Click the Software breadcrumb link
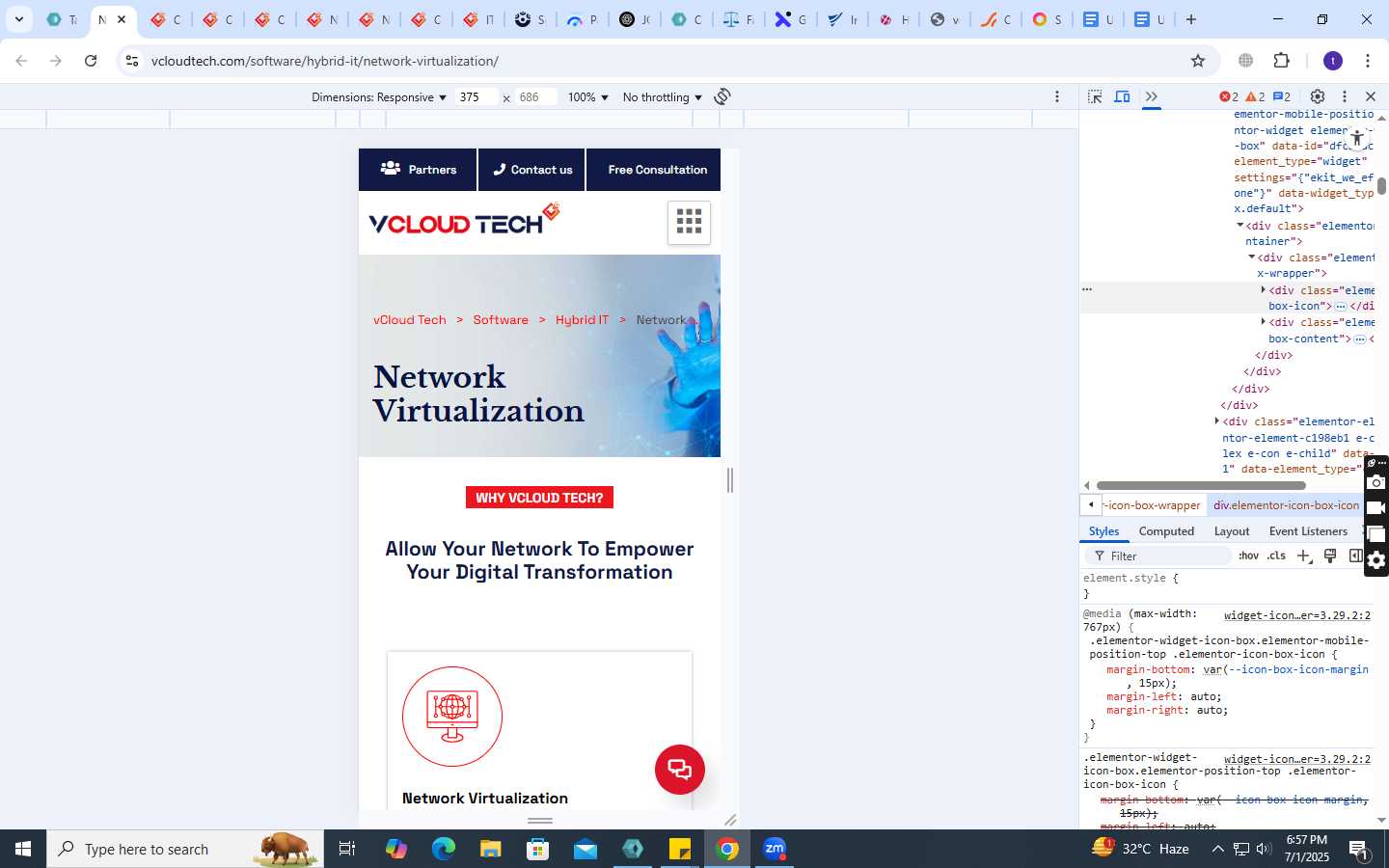This screenshot has width=1389, height=868. coord(501,320)
